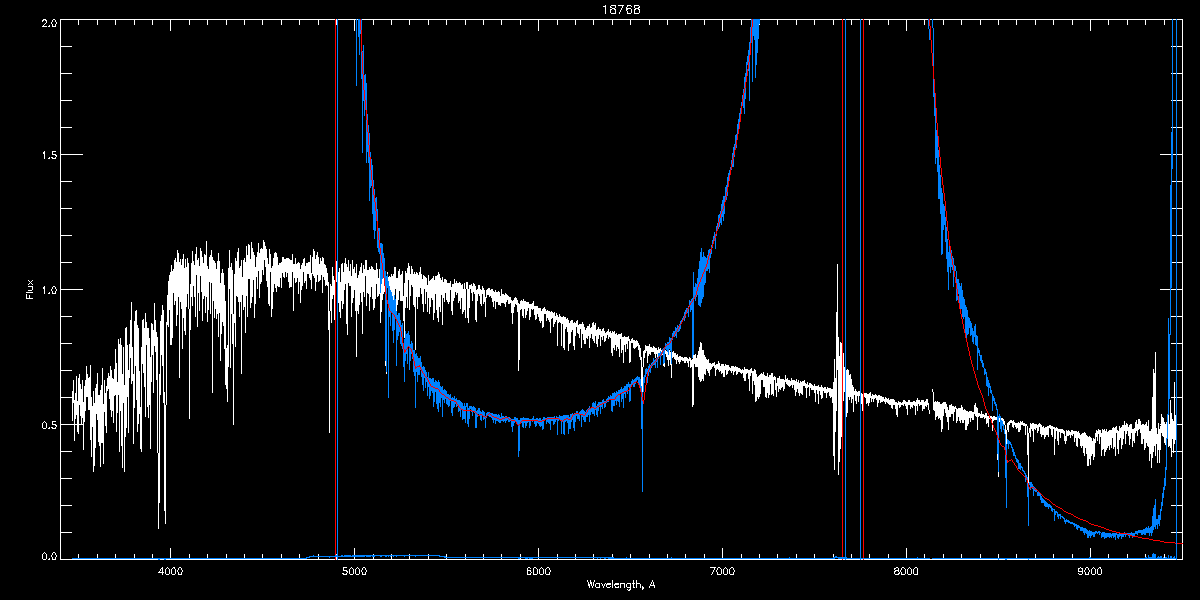Click the 1.5 flux tick label
Image resolution: width=1200 pixels, height=600 pixels.
pos(48,156)
